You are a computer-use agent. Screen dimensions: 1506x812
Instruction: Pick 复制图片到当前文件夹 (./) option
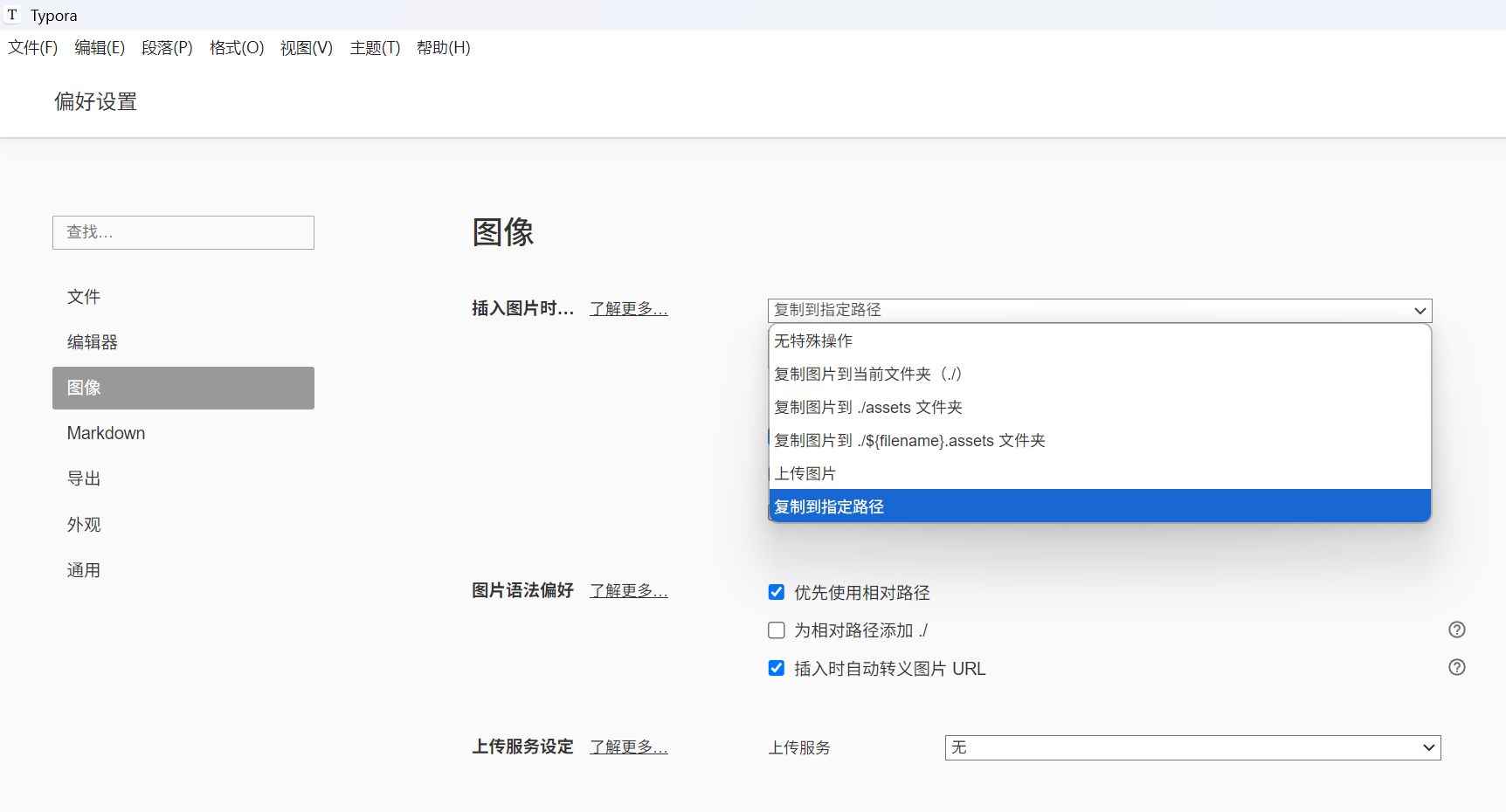[x=867, y=375]
